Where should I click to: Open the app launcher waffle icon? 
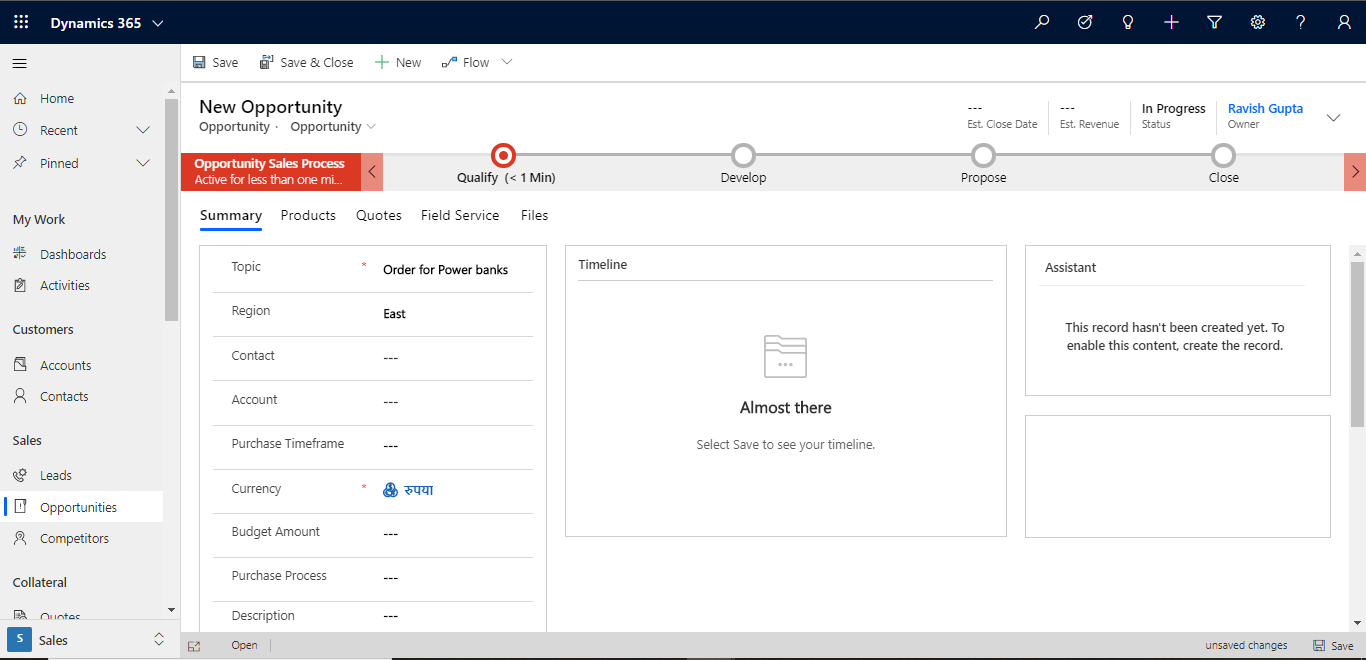tap(21, 22)
